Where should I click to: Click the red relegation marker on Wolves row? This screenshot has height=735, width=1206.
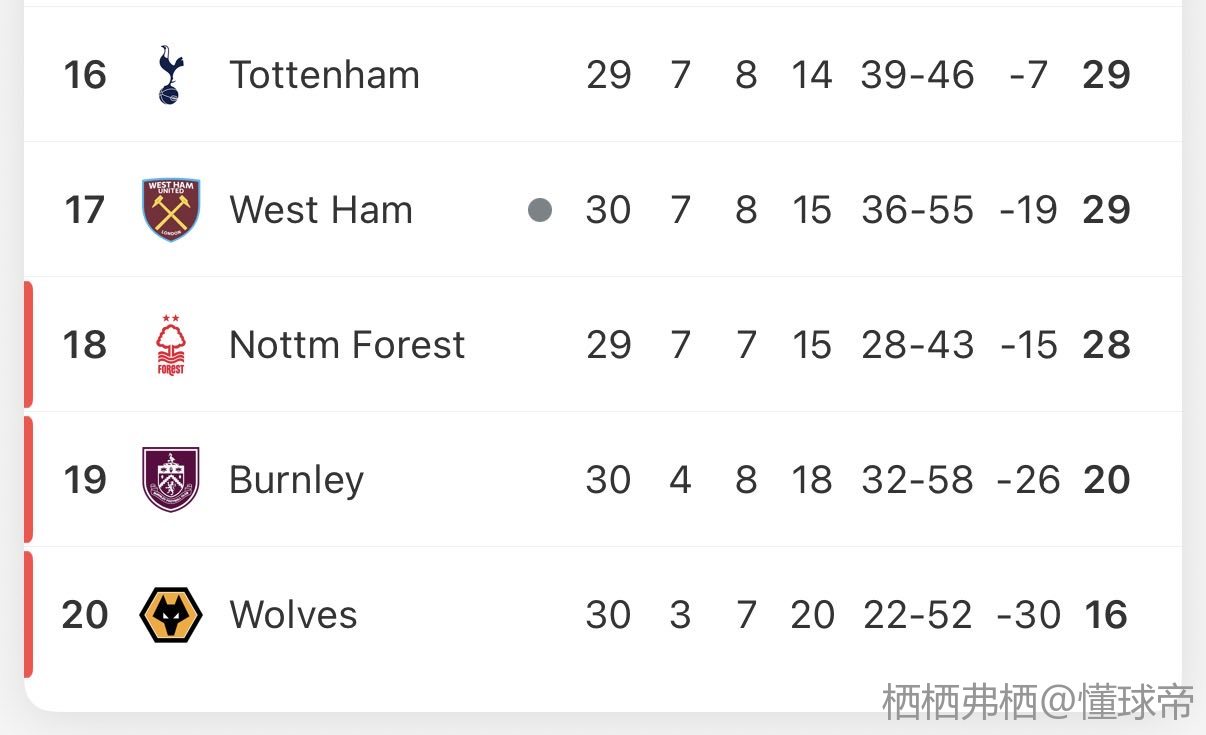pos(28,615)
